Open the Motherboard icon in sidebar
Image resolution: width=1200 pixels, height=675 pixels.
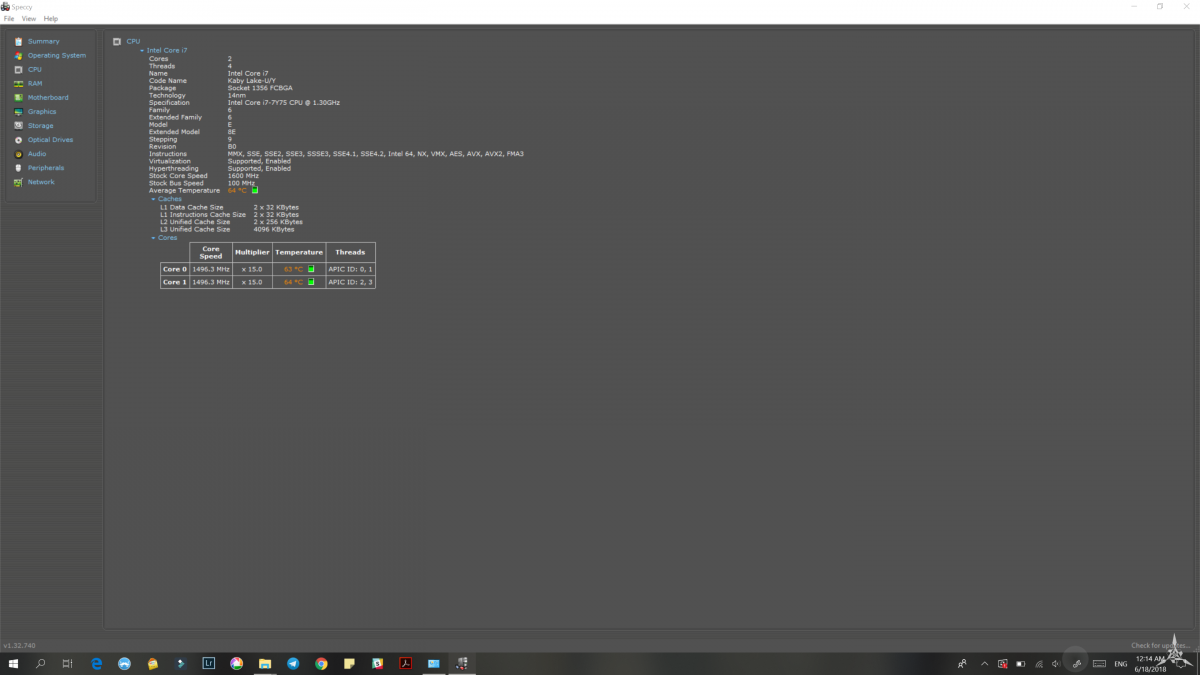[18, 97]
